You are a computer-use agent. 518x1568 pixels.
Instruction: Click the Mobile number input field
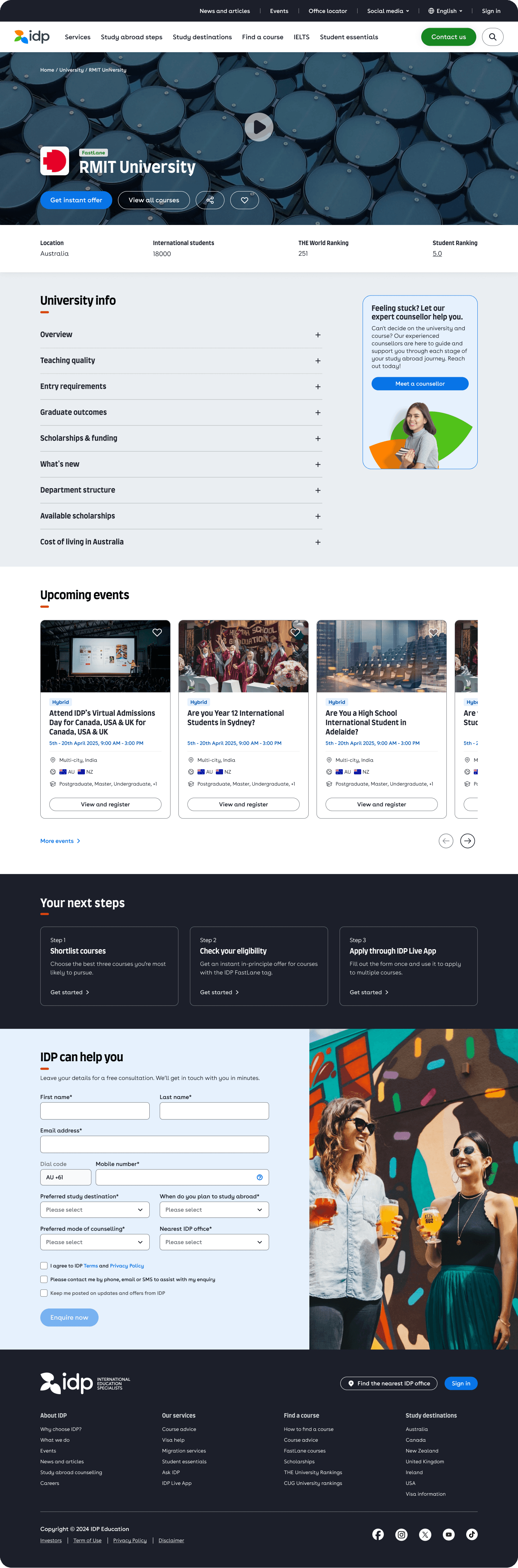[x=182, y=1177]
